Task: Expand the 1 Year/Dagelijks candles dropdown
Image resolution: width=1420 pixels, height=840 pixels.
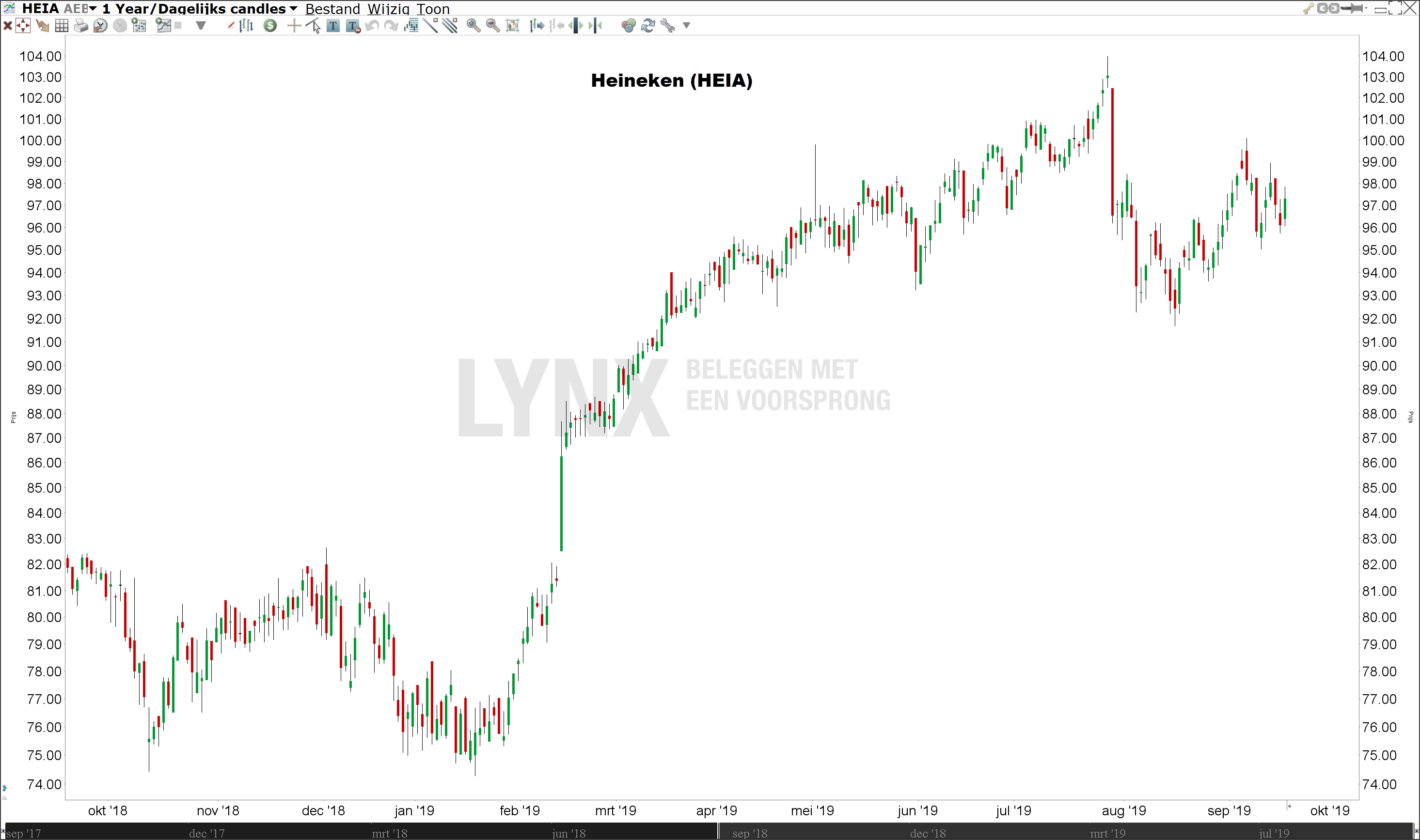Action: (x=293, y=9)
